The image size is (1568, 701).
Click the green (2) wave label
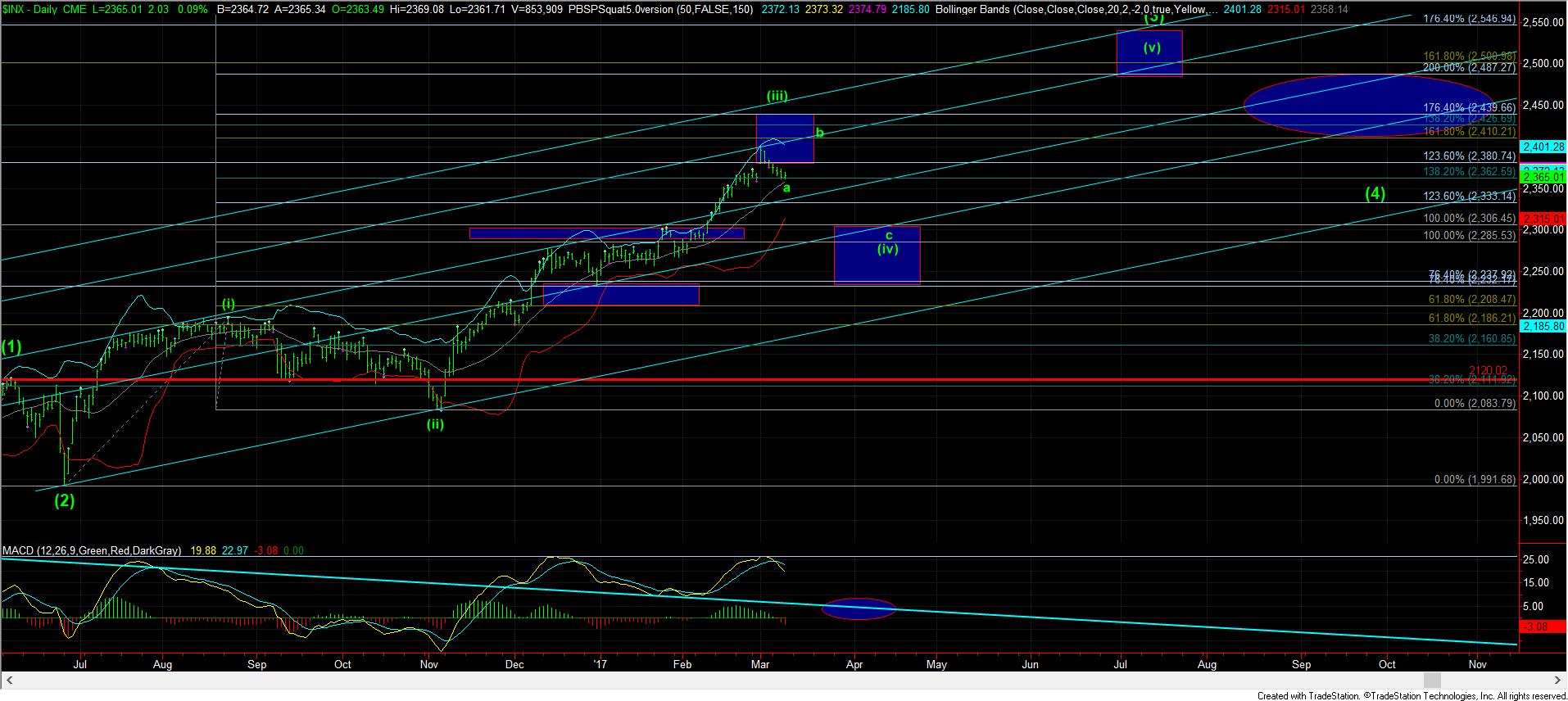[65, 501]
